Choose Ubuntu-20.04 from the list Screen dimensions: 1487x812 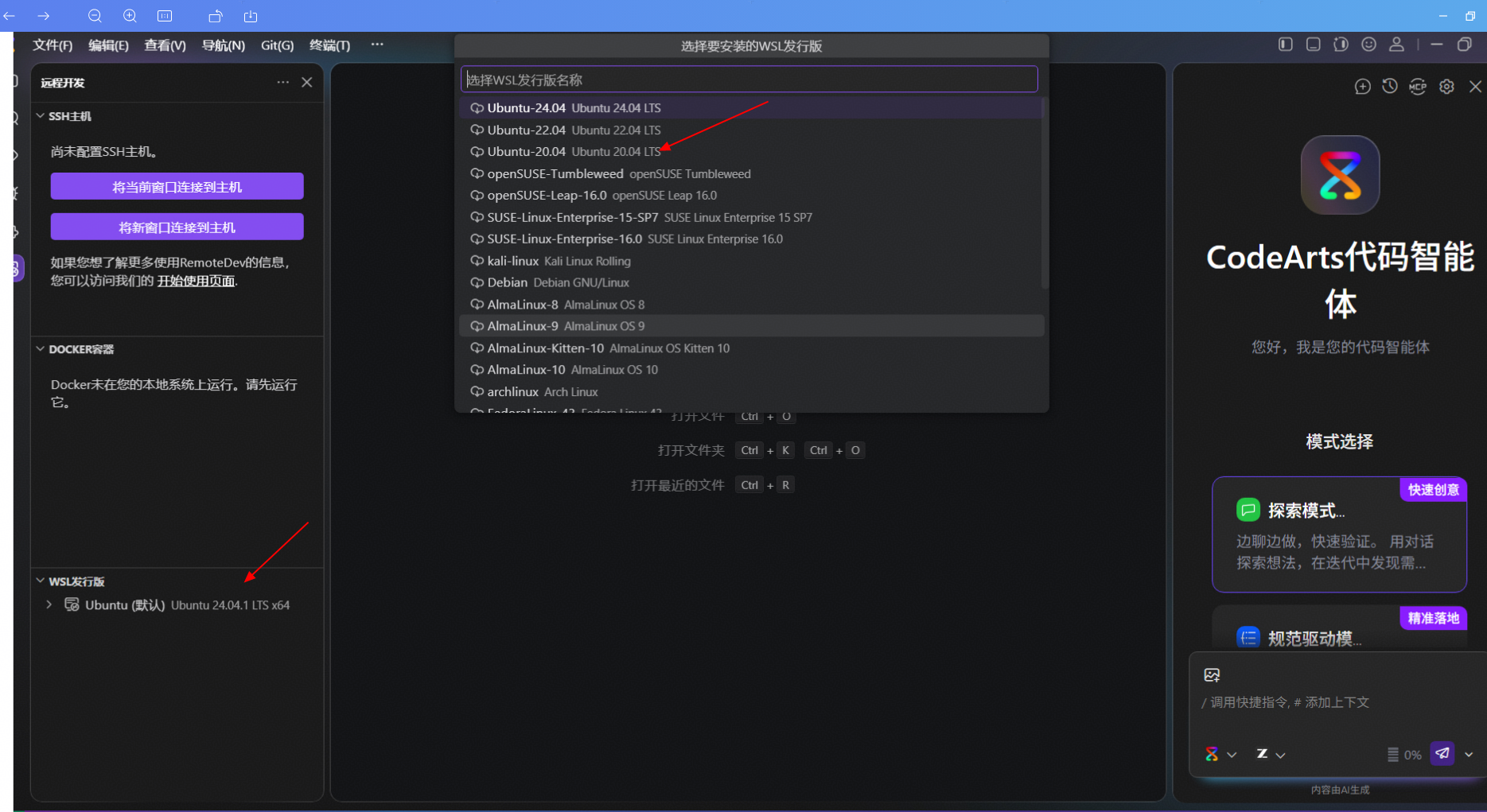tap(751, 151)
